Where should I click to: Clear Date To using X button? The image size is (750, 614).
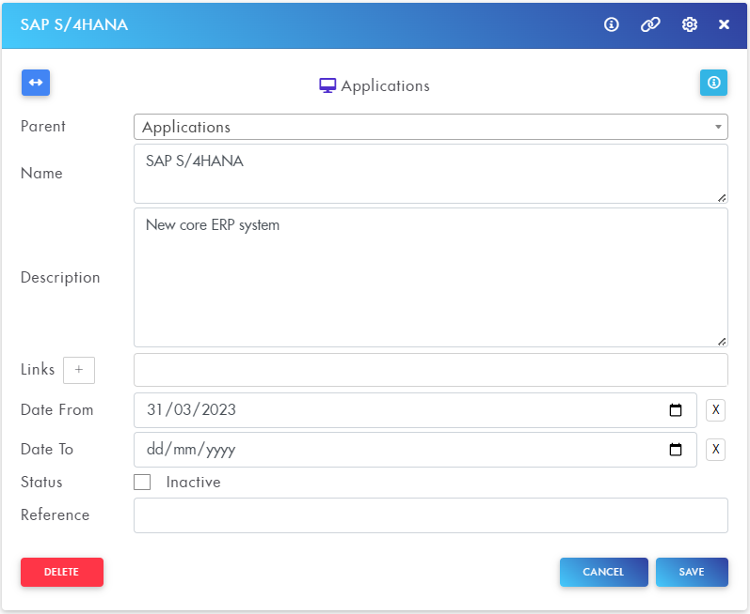(x=715, y=450)
